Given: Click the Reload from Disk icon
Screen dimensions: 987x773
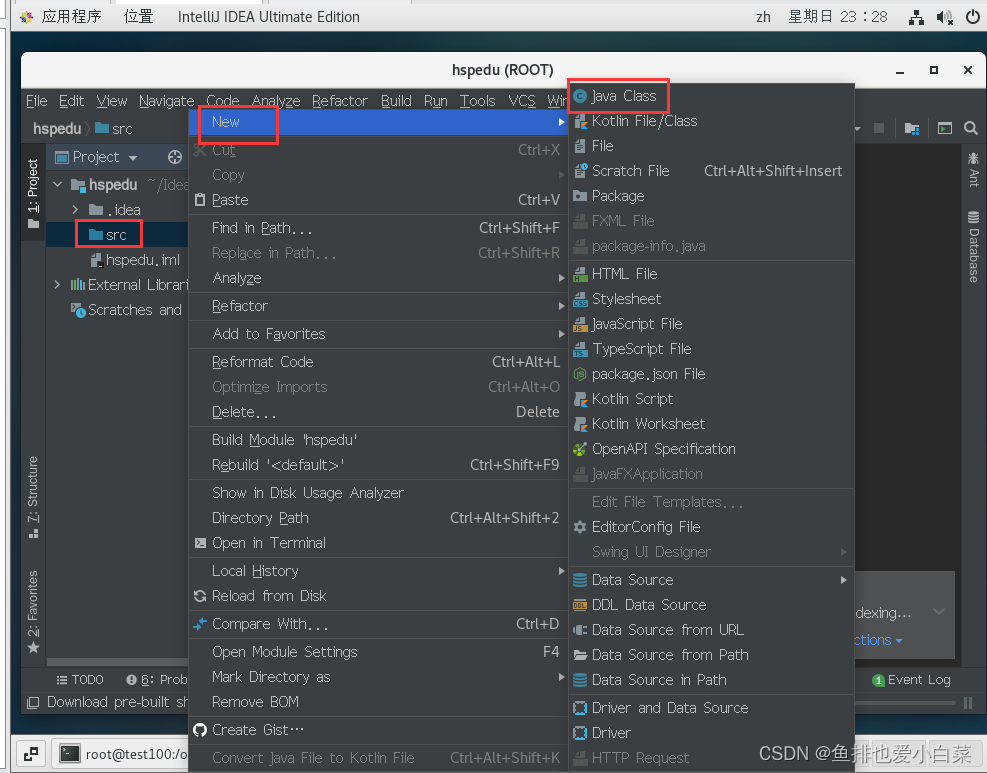Looking at the screenshot, I should tap(200, 595).
